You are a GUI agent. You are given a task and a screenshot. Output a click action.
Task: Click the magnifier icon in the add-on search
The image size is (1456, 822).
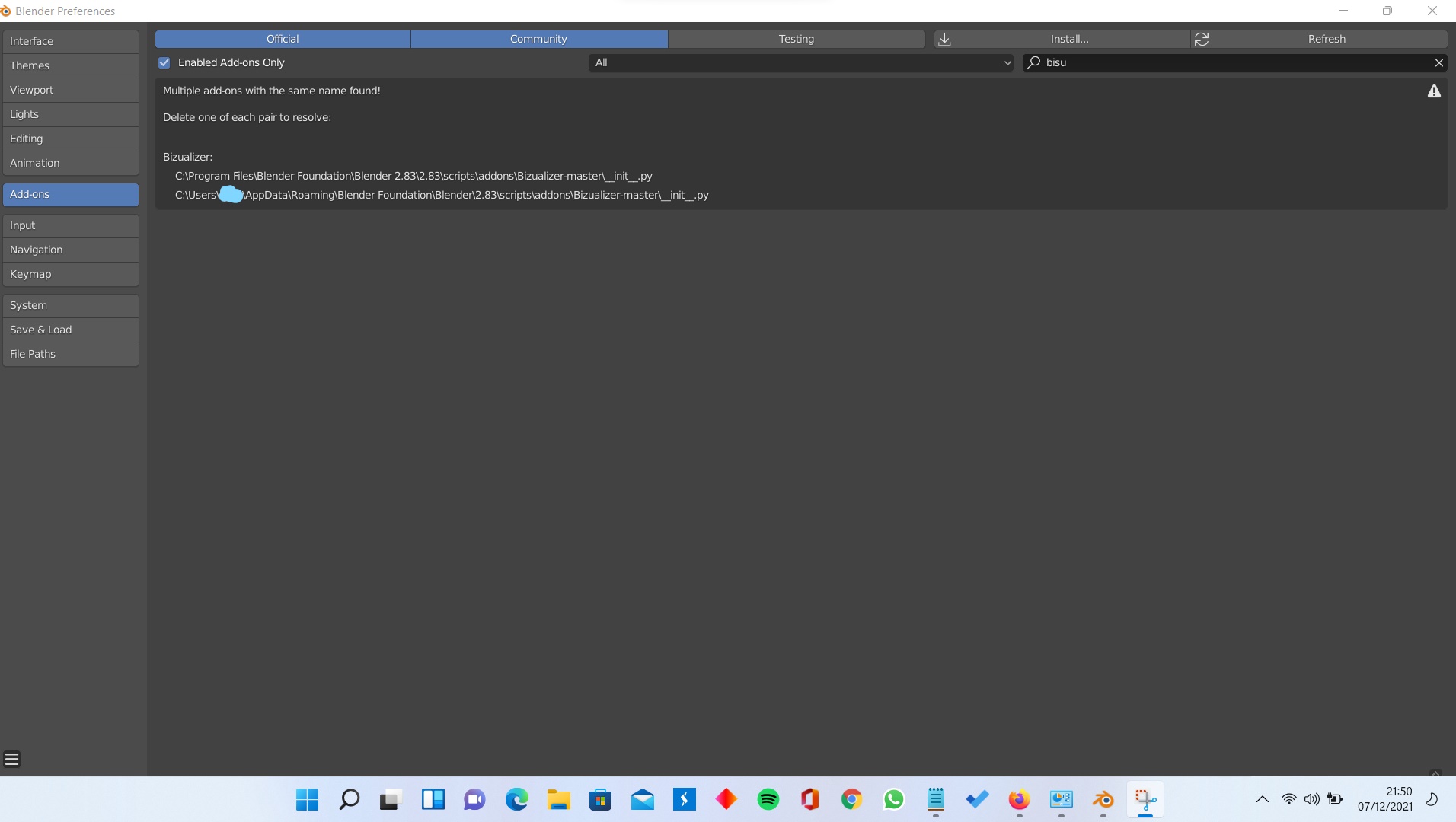[1033, 62]
